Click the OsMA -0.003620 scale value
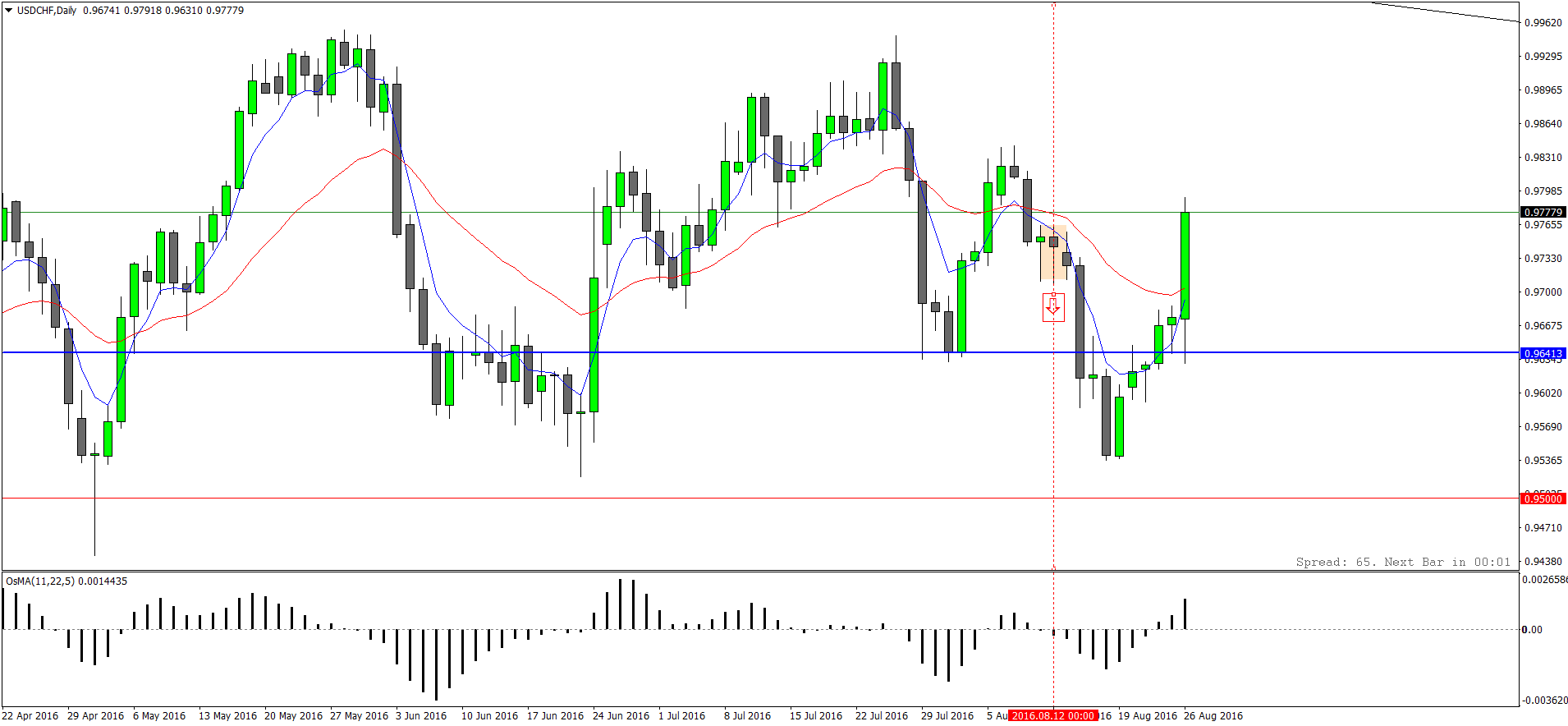Screen dimensions: 1568x726 (x=1543, y=700)
